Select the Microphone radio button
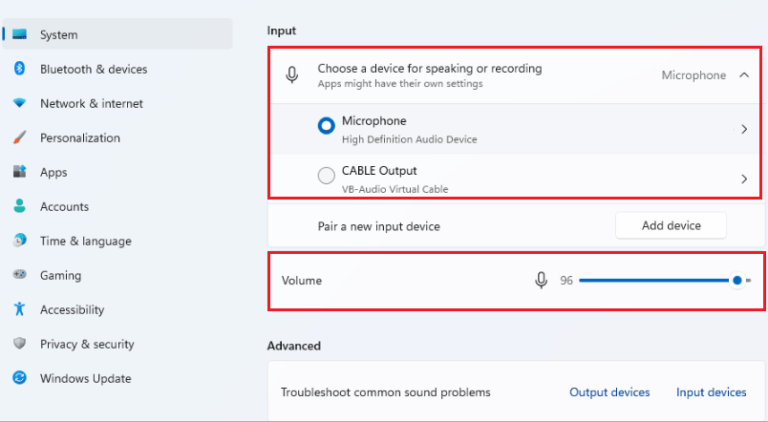Viewport: 768px width, 422px height. 326,127
